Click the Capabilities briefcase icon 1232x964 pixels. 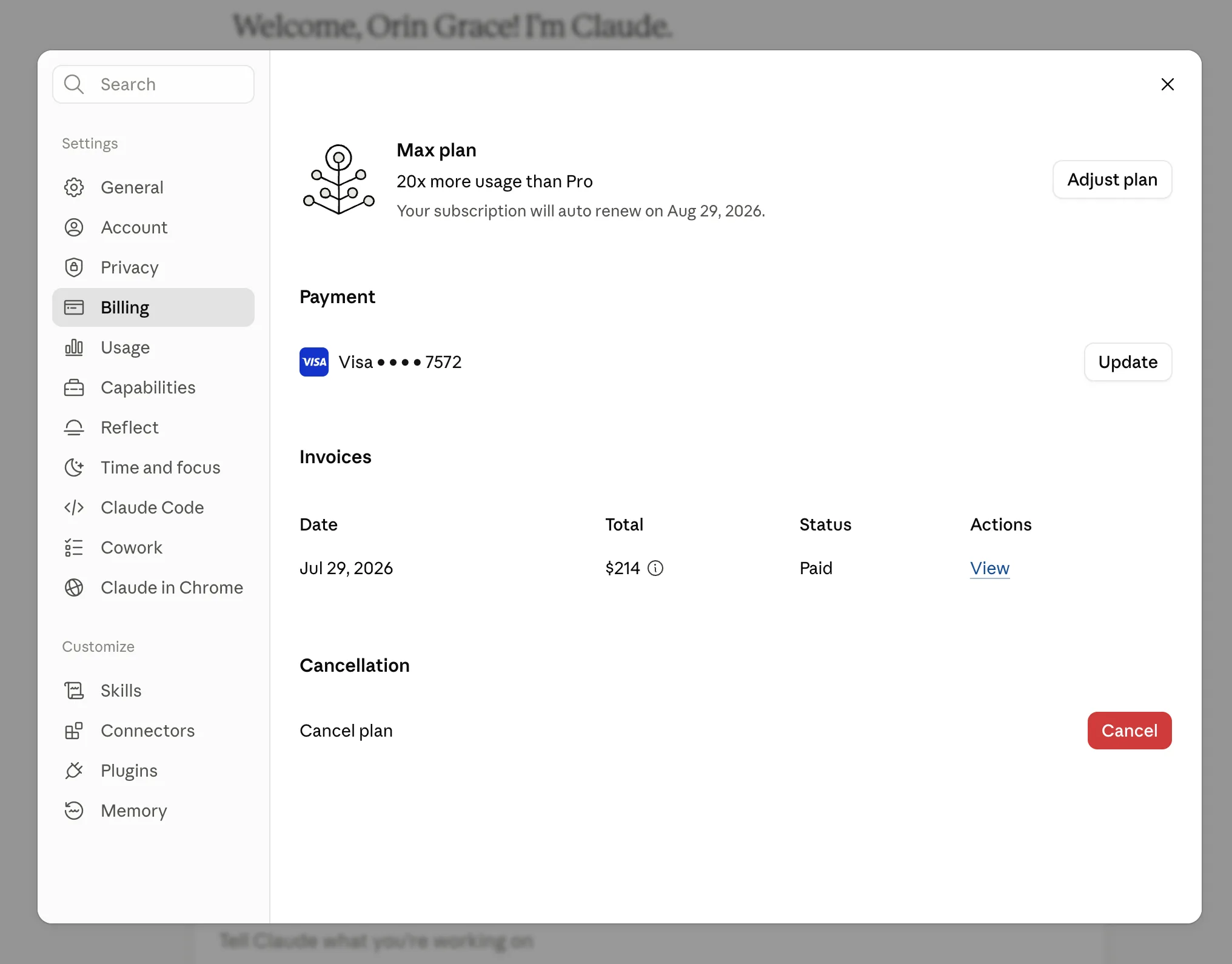point(74,387)
